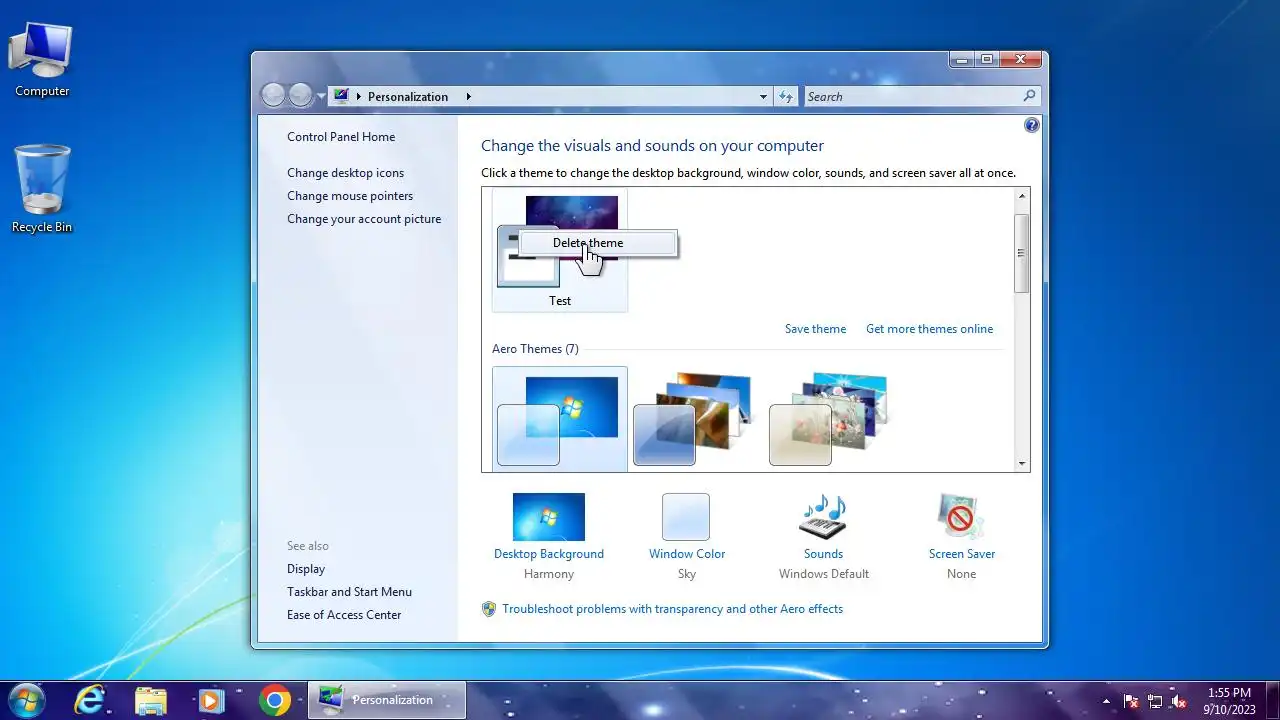Open Change desktop icons
Image resolution: width=1280 pixels, height=720 pixels.
(x=345, y=173)
